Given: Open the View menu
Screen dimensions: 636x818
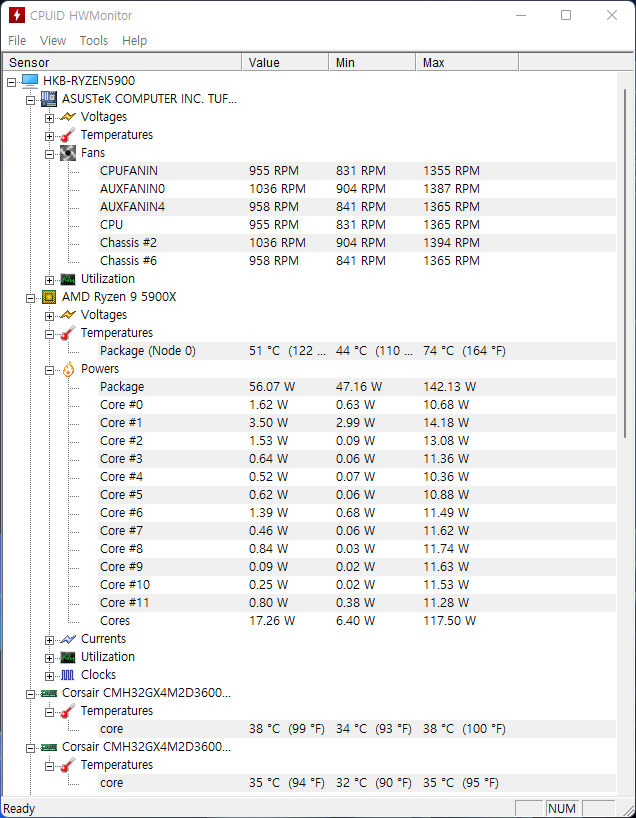Looking at the screenshot, I should pos(53,41).
